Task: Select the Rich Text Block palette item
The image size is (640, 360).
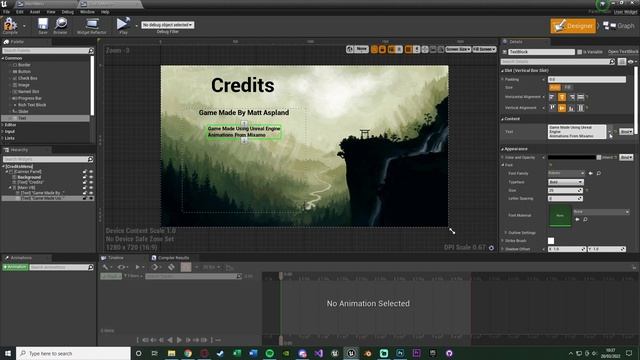Action: 31,105
